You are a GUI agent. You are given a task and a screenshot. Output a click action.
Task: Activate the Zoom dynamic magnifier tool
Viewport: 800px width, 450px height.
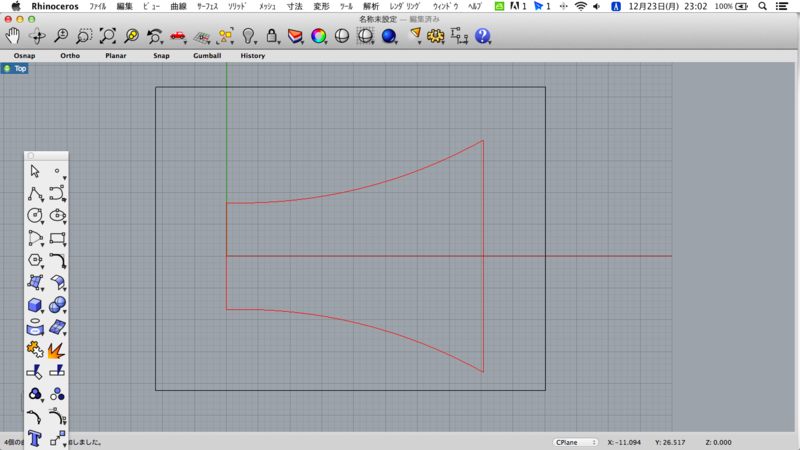coord(61,36)
